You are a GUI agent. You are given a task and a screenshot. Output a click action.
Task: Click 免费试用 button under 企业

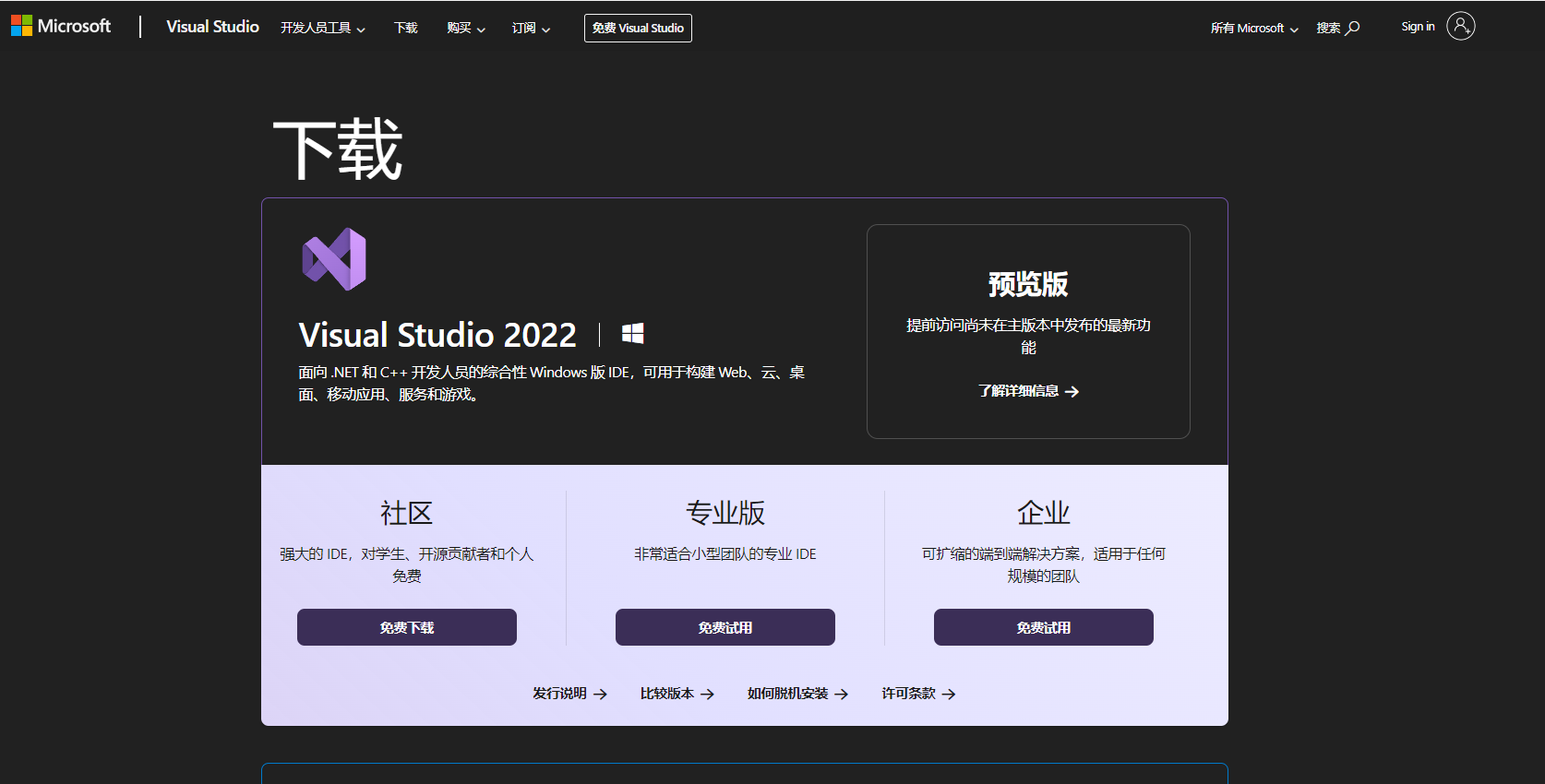pos(1044,627)
